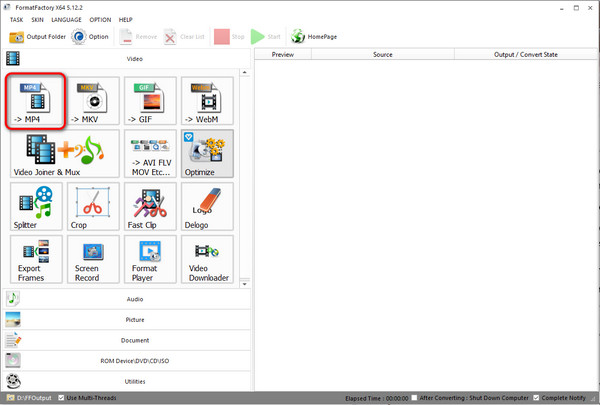Expand the Audio category
This screenshot has height=405, width=600.
[127, 299]
